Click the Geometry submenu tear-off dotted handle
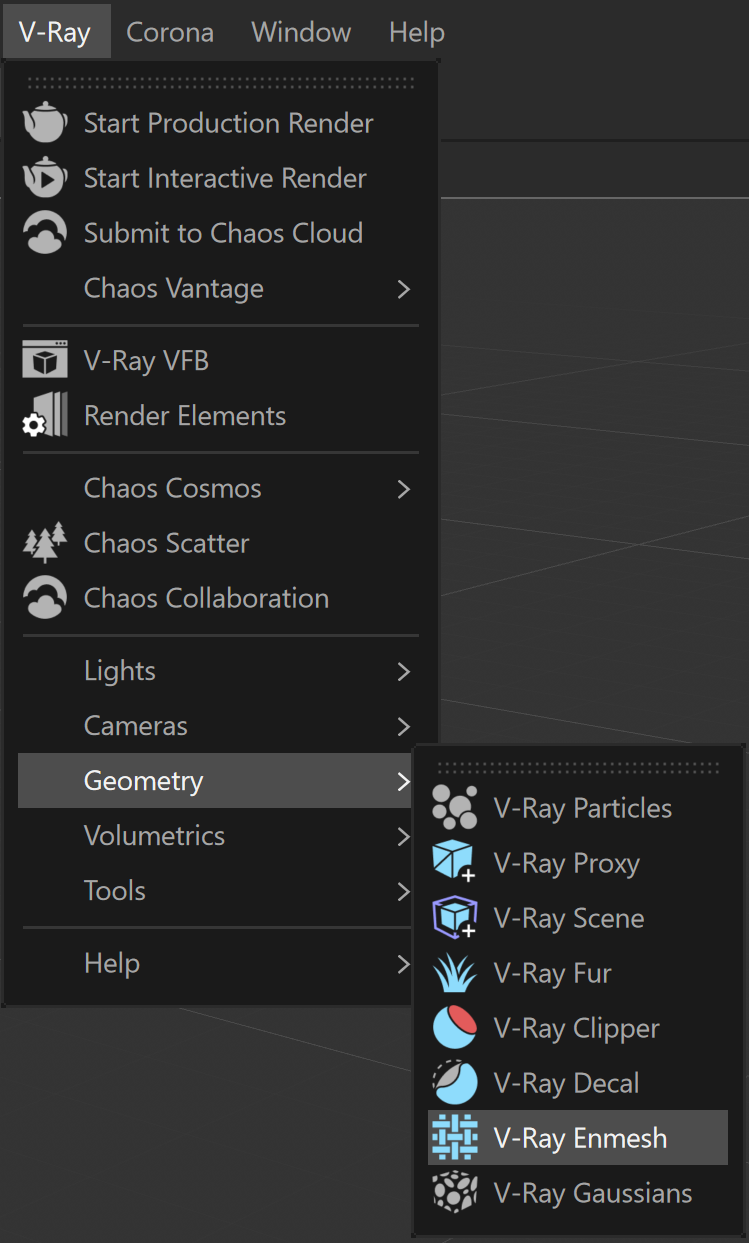 578,768
